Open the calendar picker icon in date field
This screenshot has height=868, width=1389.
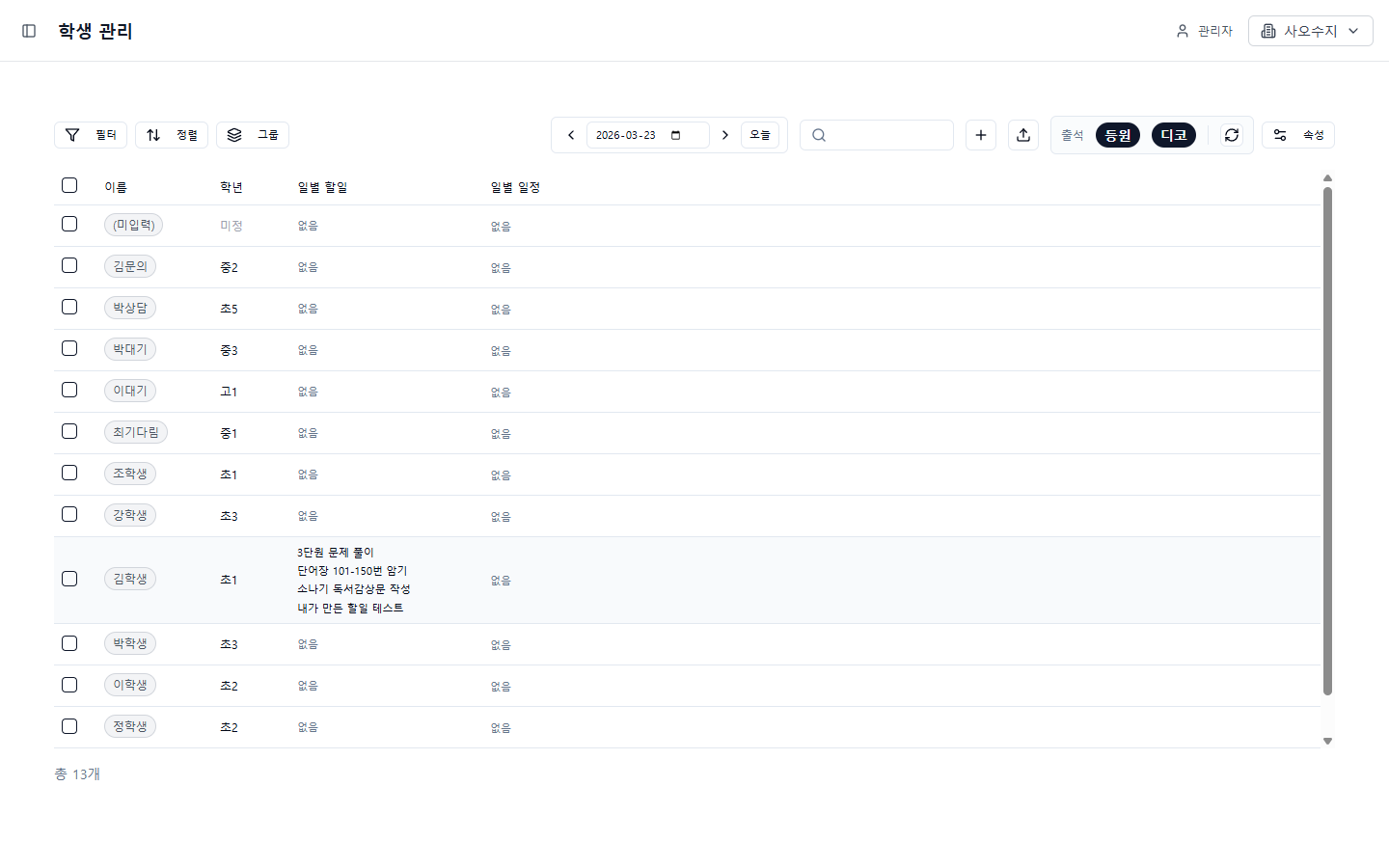point(676,135)
